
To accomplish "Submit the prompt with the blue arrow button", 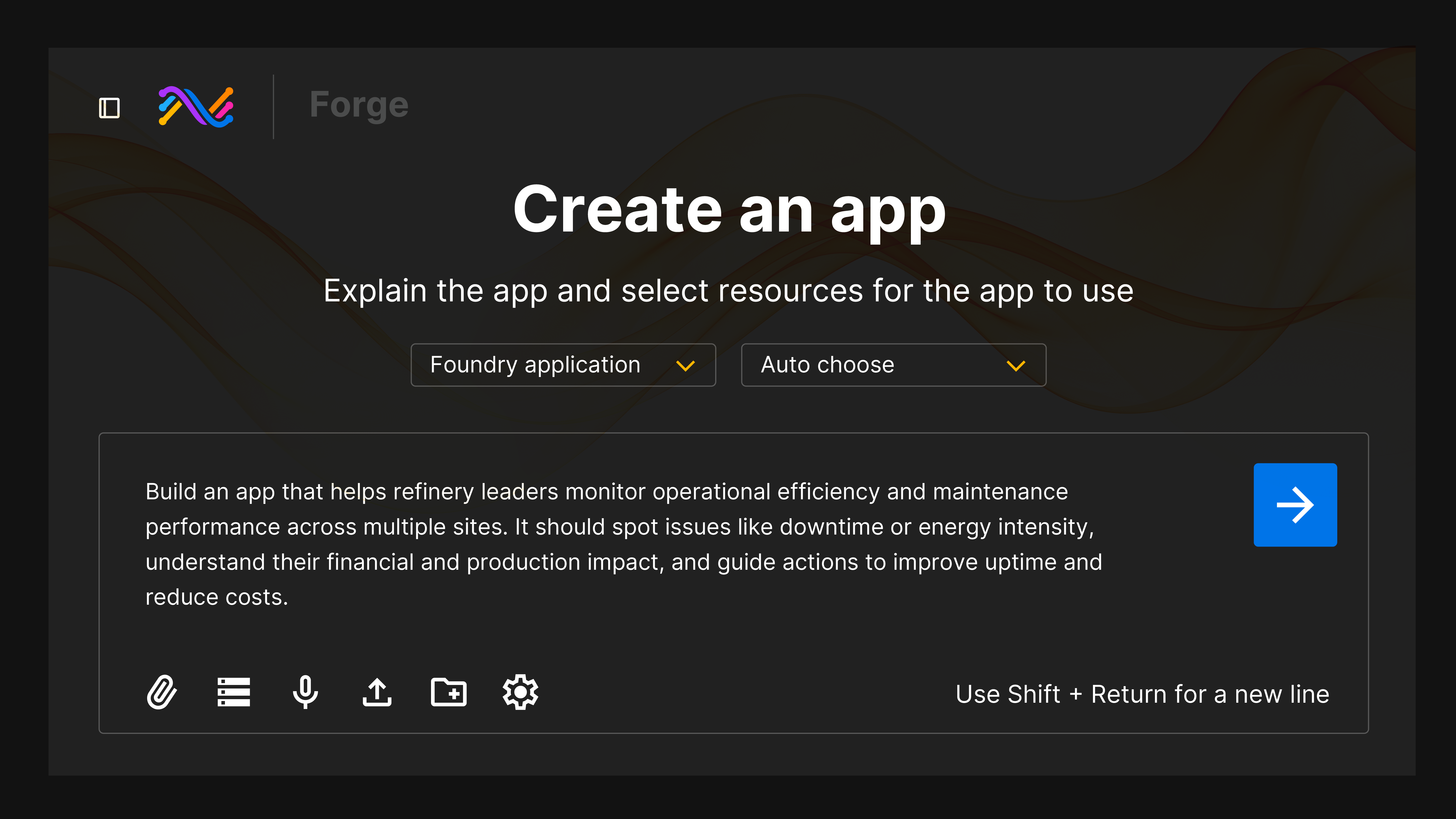I will pos(1295,505).
